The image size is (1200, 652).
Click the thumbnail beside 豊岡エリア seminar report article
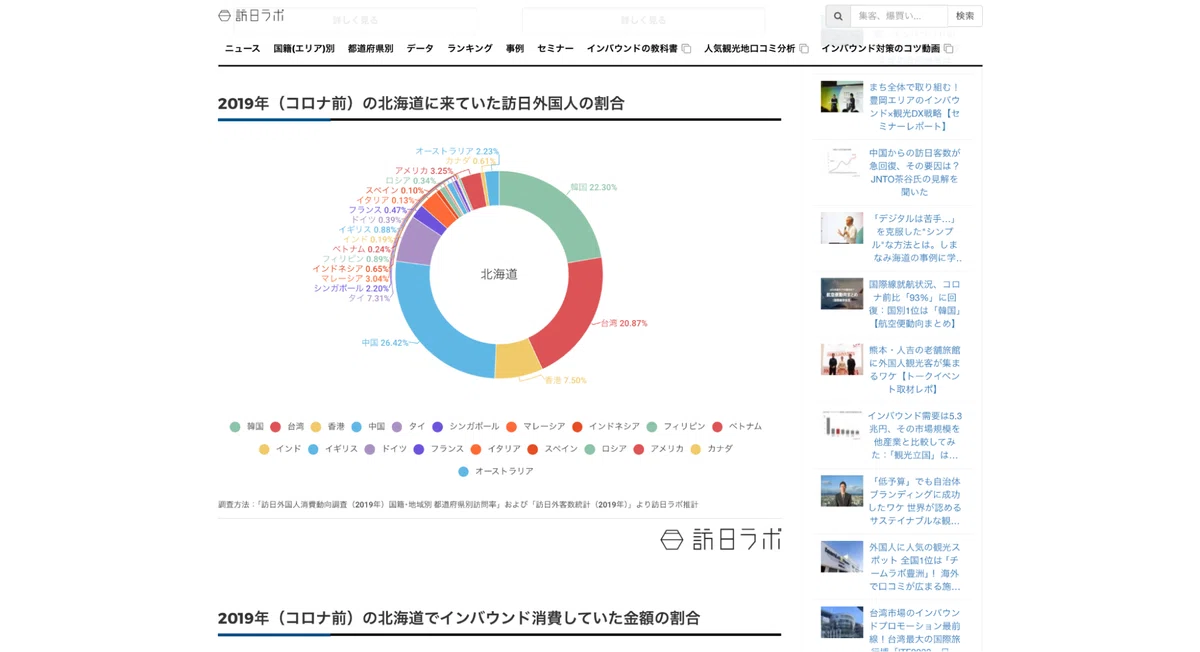[x=842, y=97]
